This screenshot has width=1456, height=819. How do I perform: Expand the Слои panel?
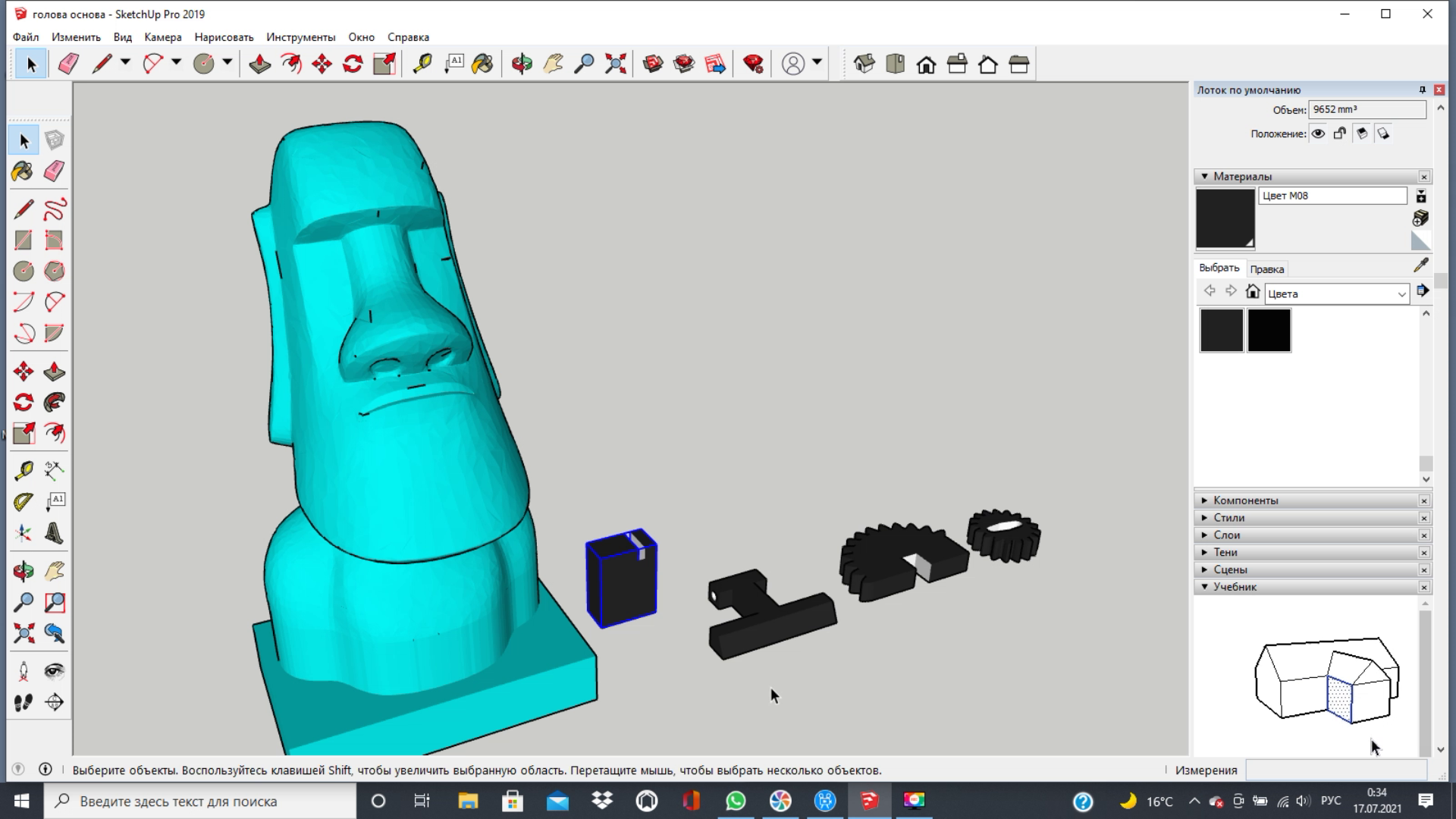pyautogui.click(x=1204, y=535)
